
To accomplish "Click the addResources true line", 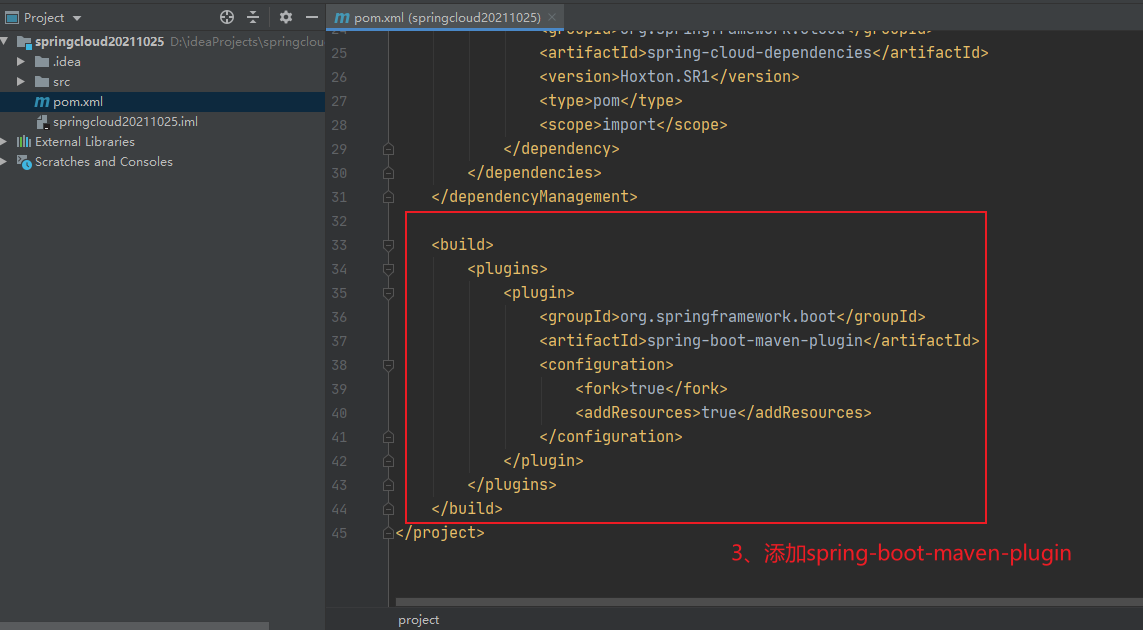I will pos(723,413).
